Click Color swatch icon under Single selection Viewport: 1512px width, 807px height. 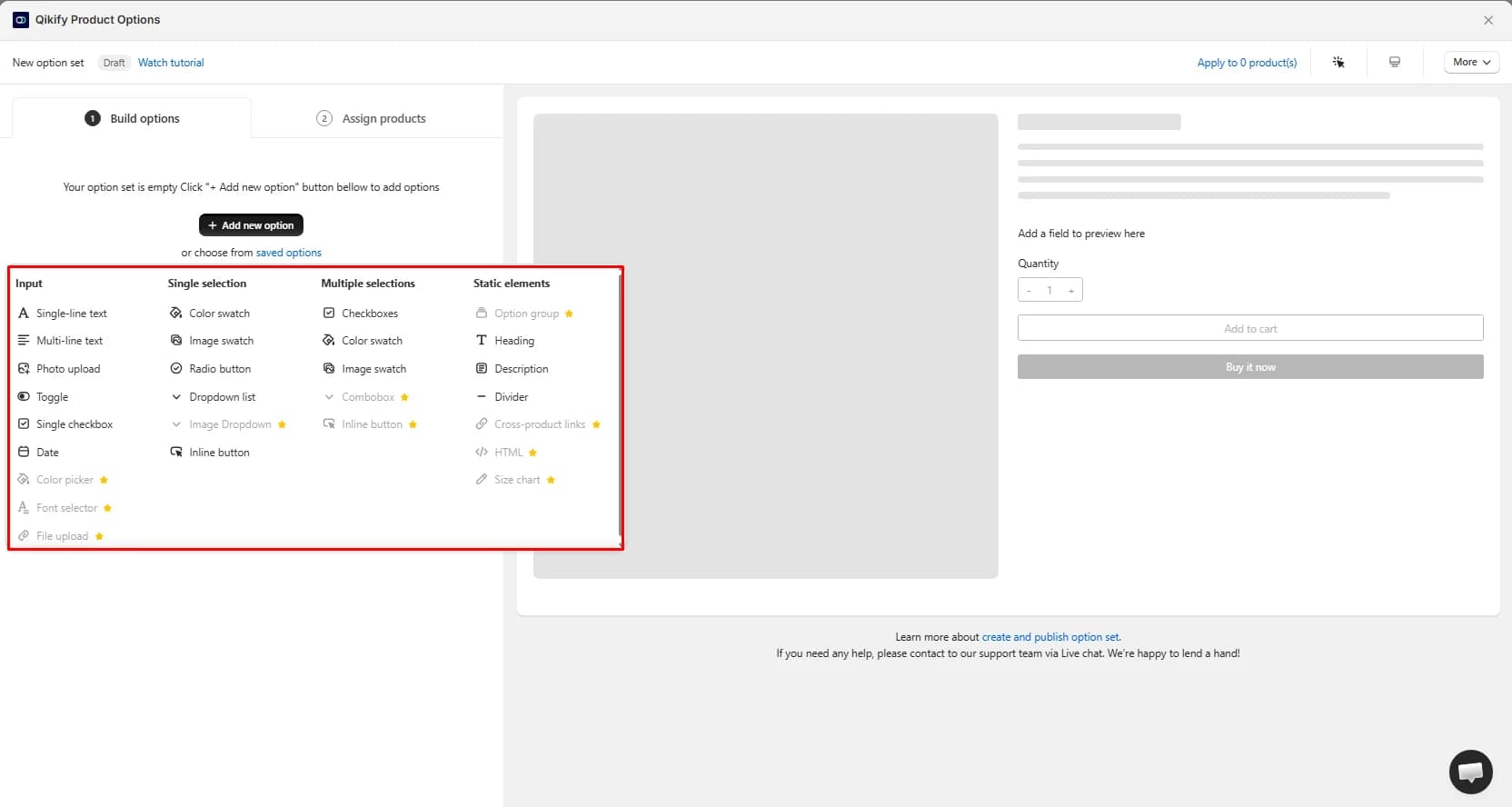click(176, 314)
